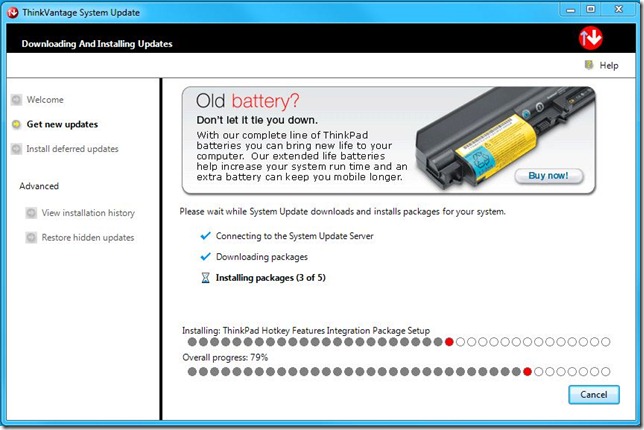644x430 pixels.
Task: Maximize the System Update window
Action: (591, 9)
